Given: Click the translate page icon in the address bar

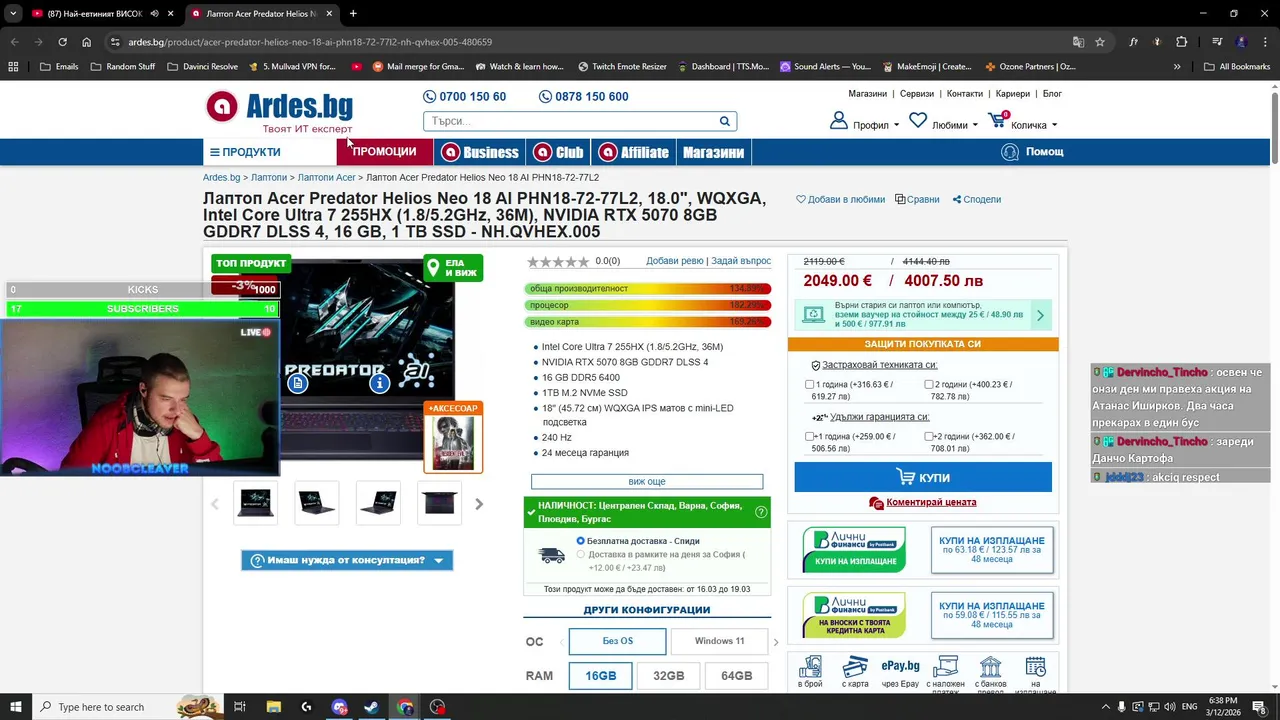Looking at the screenshot, I should pos(1078,42).
